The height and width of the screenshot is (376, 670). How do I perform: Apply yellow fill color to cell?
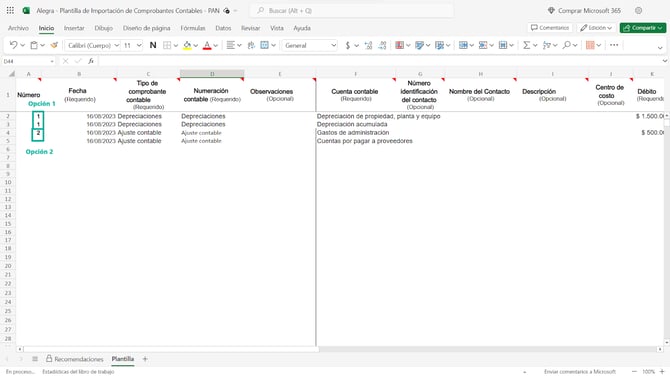pyautogui.click(x=187, y=45)
